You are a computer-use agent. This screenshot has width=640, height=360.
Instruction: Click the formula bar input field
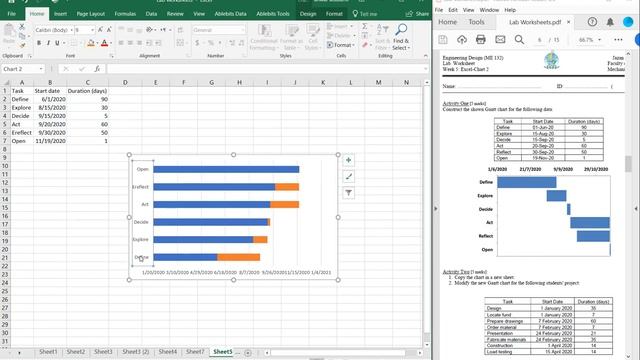click(x=267, y=69)
